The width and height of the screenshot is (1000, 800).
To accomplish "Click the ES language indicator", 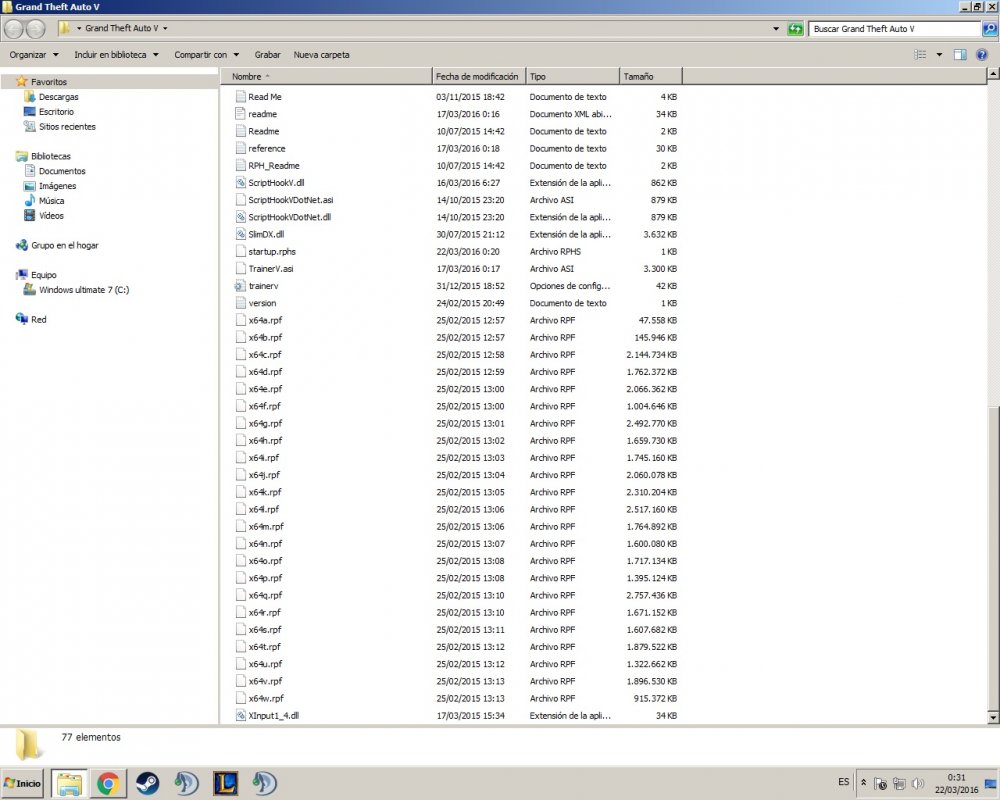I will pyautogui.click(x=844, y=781).
